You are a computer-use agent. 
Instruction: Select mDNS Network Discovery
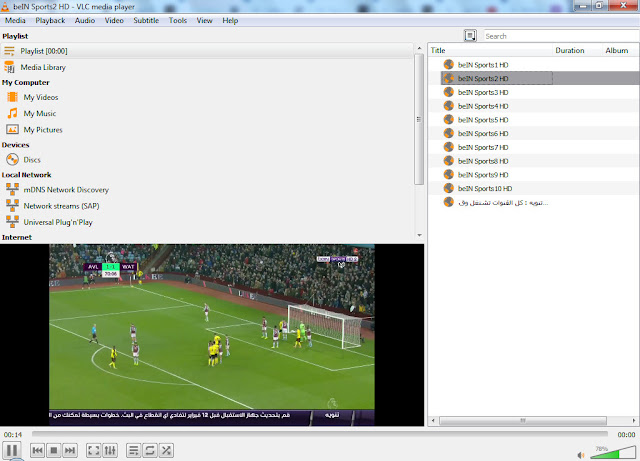[66, 190]
